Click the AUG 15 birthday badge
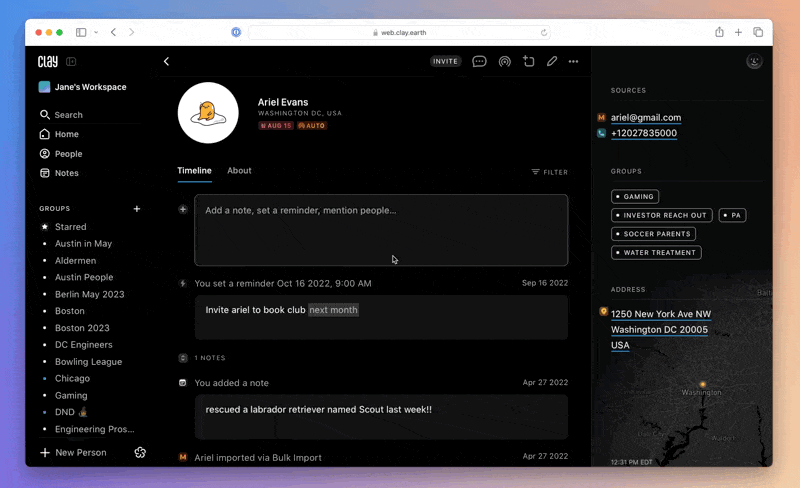 pyautogui.click(x=276, y=126)
